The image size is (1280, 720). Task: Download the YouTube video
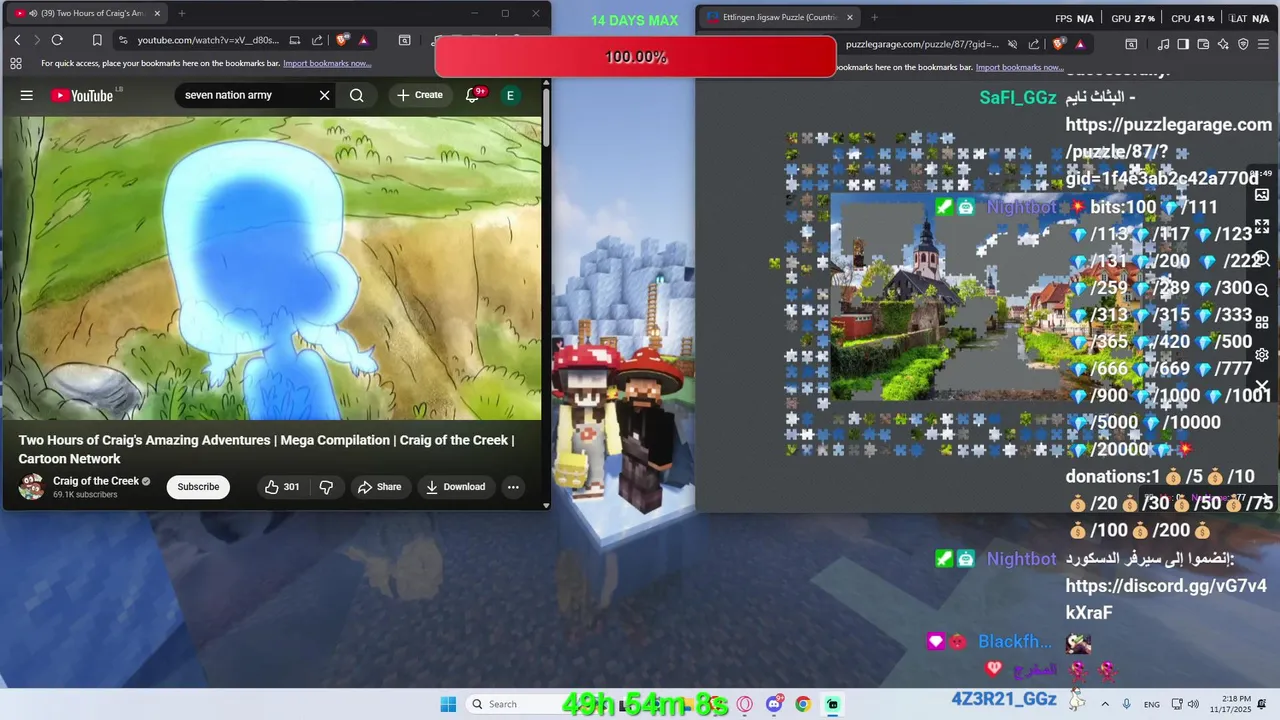coord(455,487)
